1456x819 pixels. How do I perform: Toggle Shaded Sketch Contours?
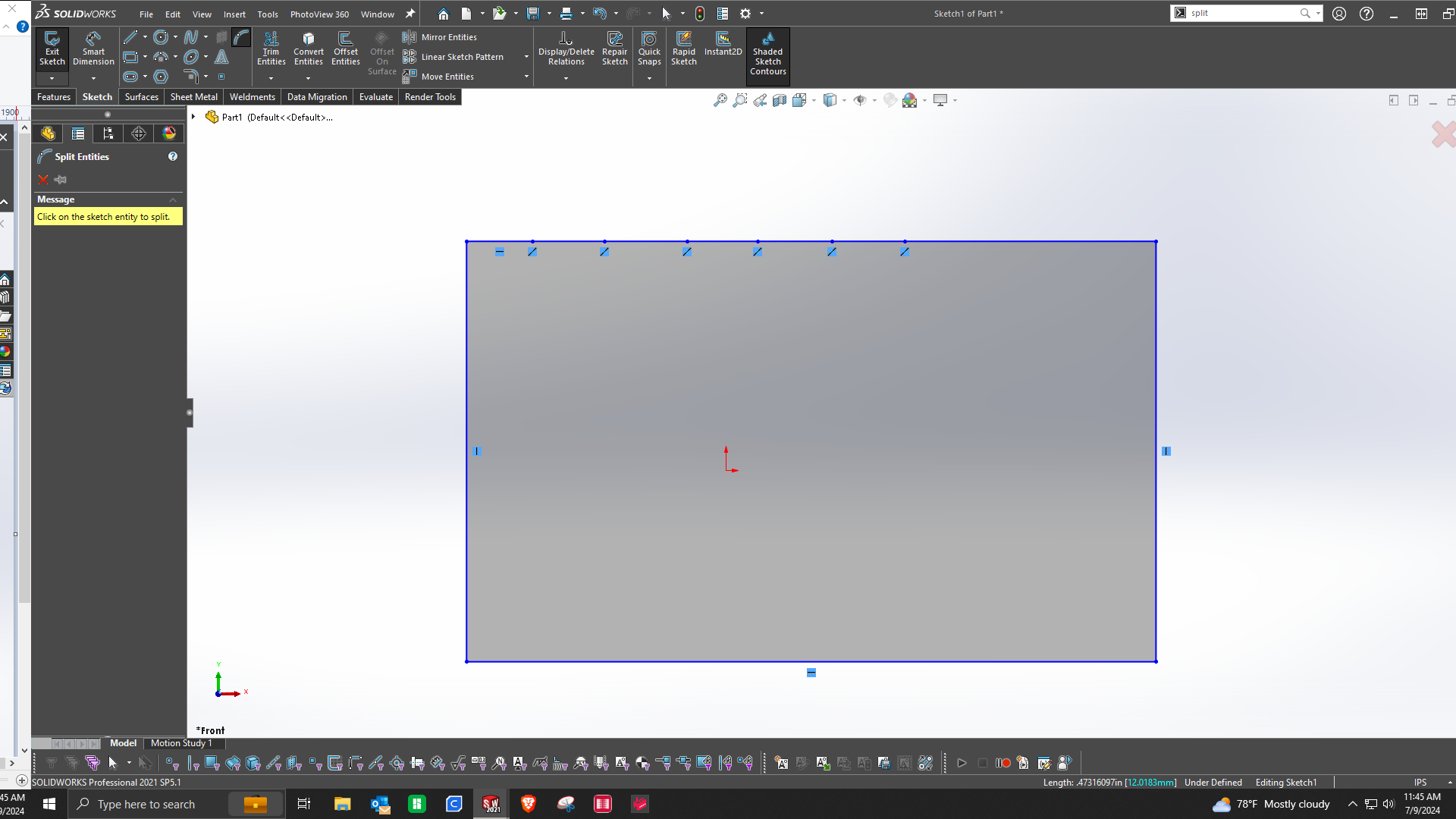[767, 52]
